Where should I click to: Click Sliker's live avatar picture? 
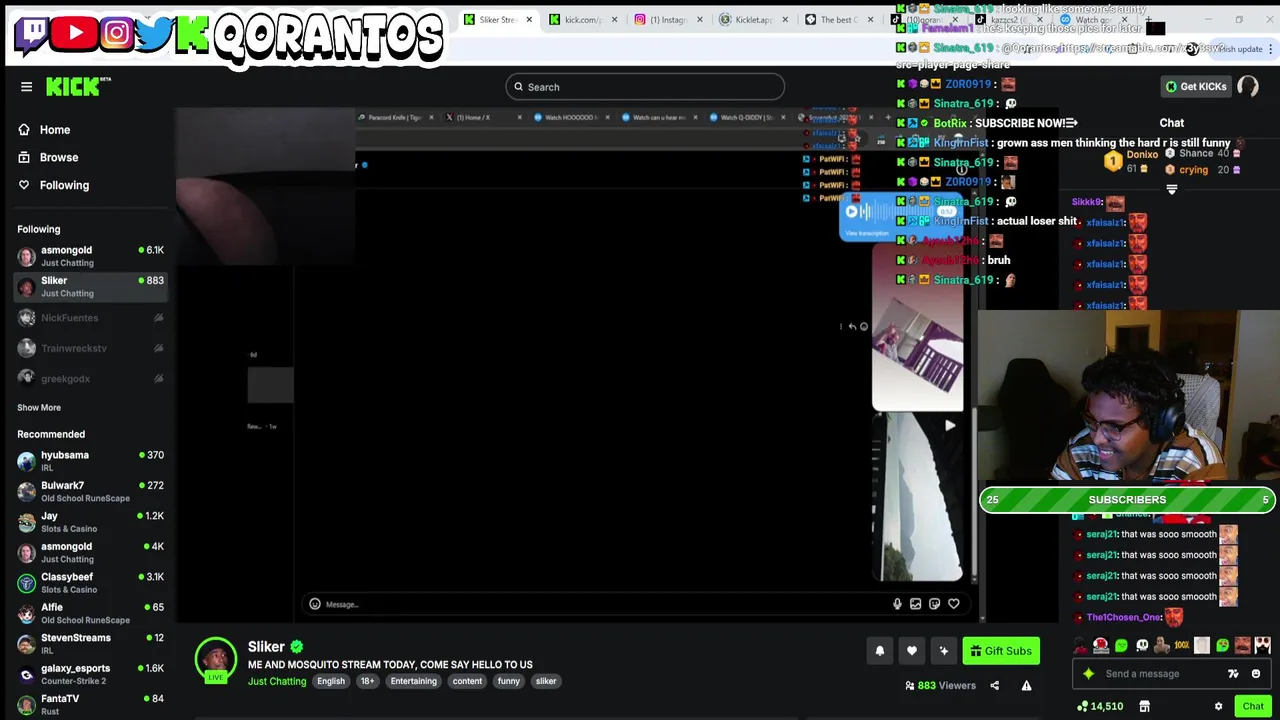coord(215,660)
